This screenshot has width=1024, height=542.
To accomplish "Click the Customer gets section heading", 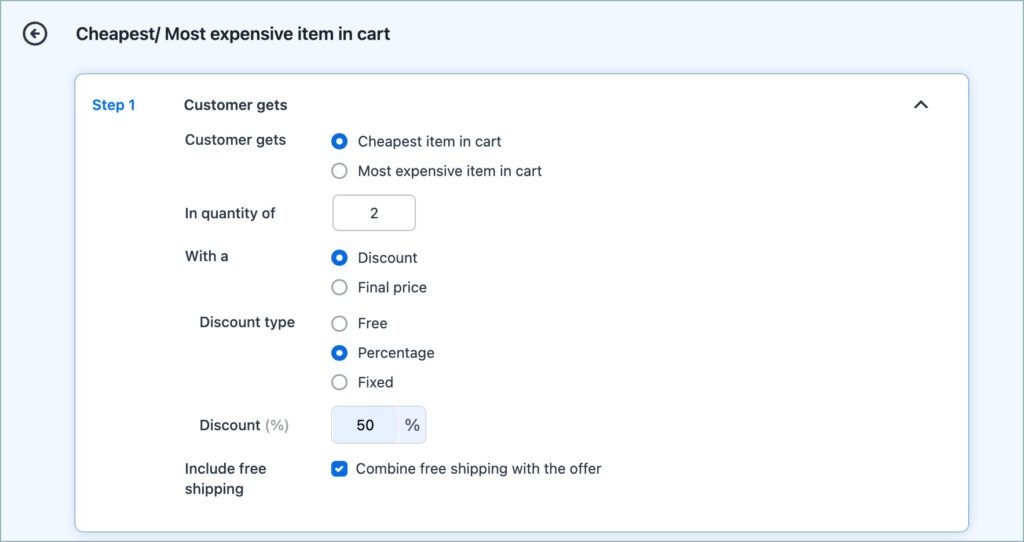I will (235, 104).
